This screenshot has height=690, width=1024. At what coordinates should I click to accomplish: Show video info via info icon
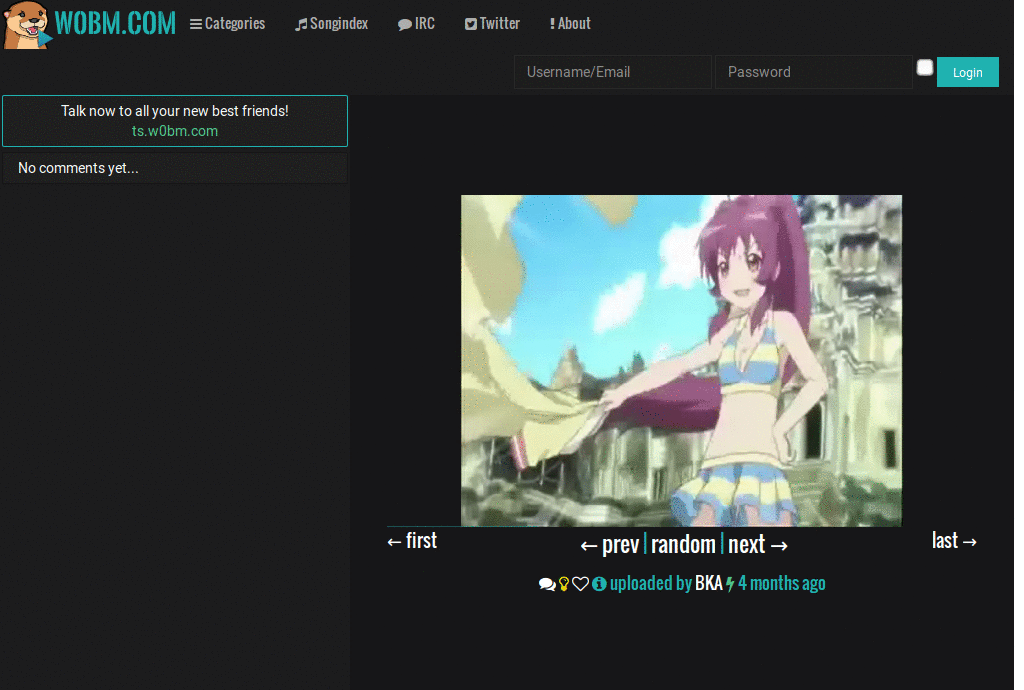point(599,584)
